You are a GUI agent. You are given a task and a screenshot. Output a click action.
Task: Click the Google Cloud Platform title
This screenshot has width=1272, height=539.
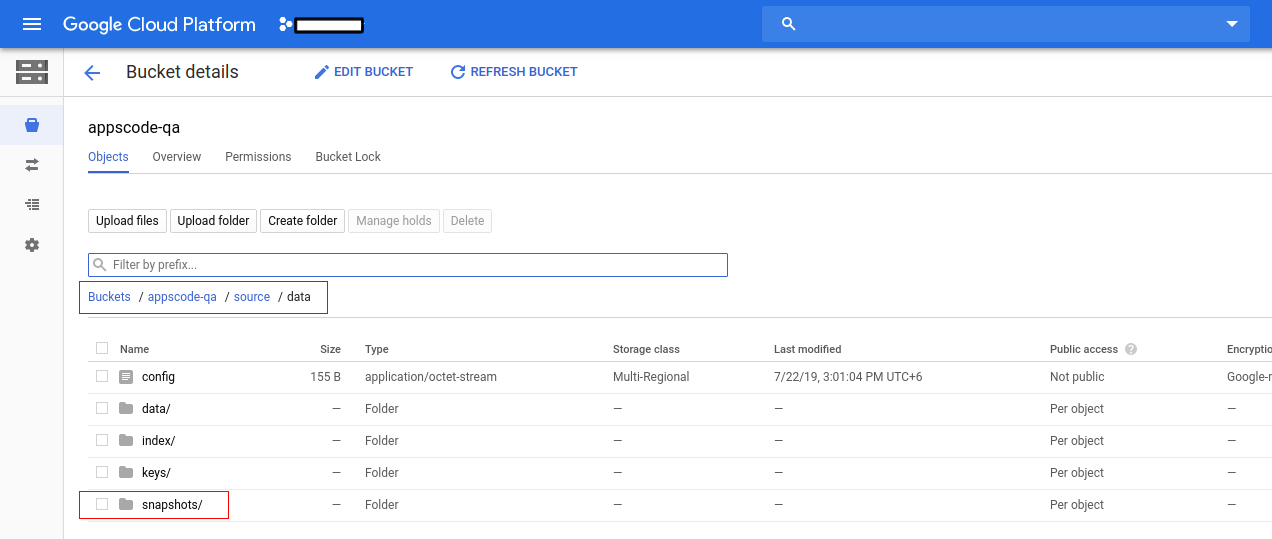[x=159, y=24]
